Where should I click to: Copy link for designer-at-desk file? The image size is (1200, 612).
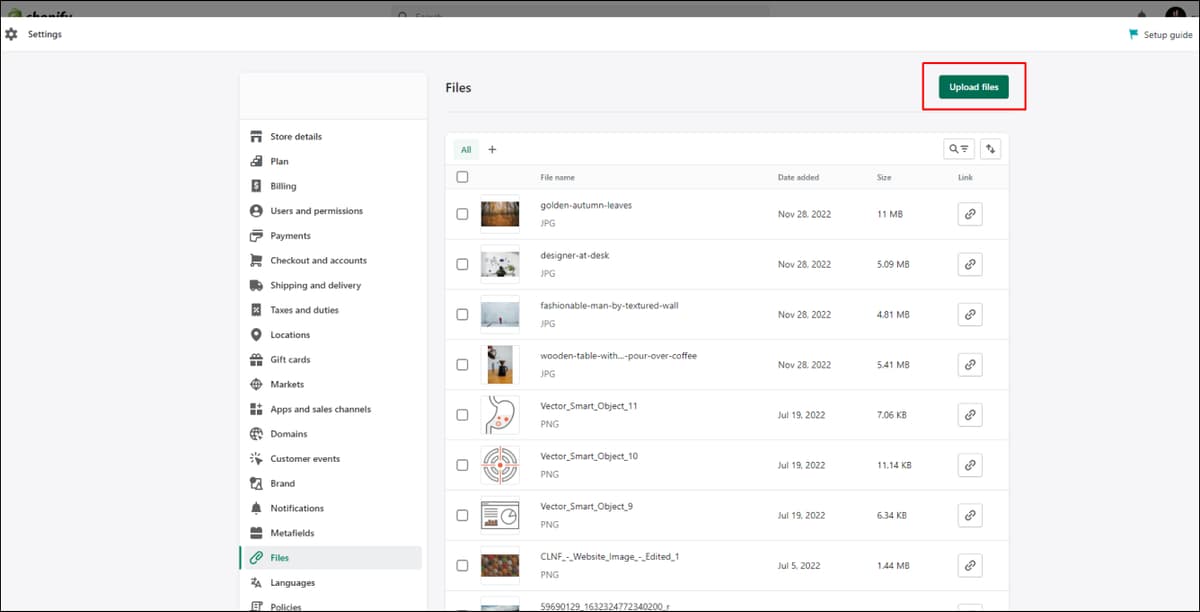[x=969, y=264]
